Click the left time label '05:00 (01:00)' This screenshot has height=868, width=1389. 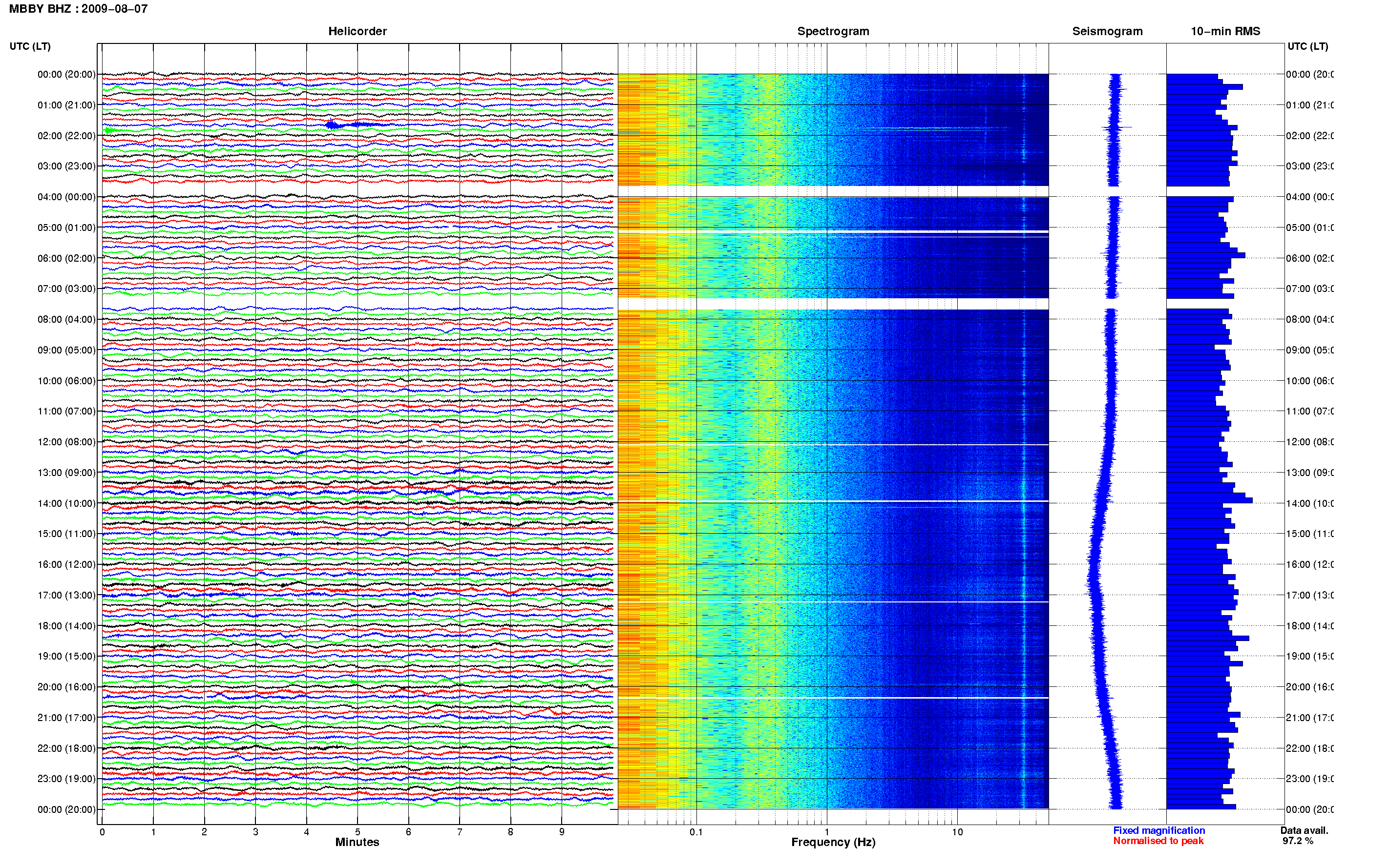(66, 227)
